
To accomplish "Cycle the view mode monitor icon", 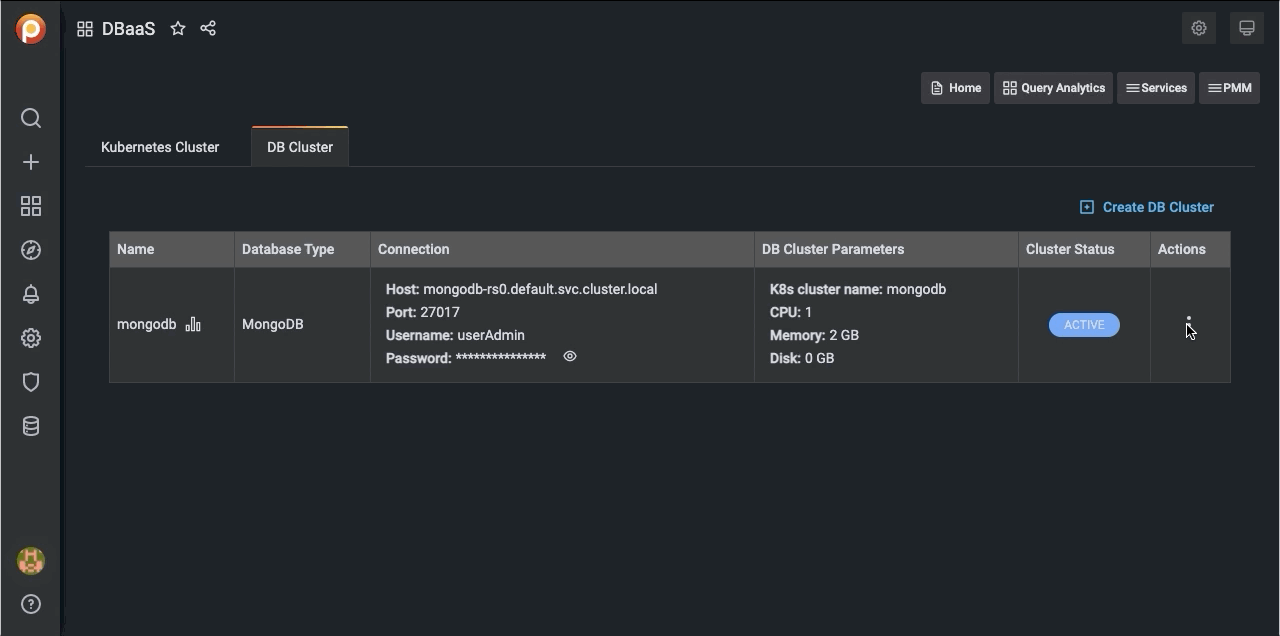I will 1246,28.
